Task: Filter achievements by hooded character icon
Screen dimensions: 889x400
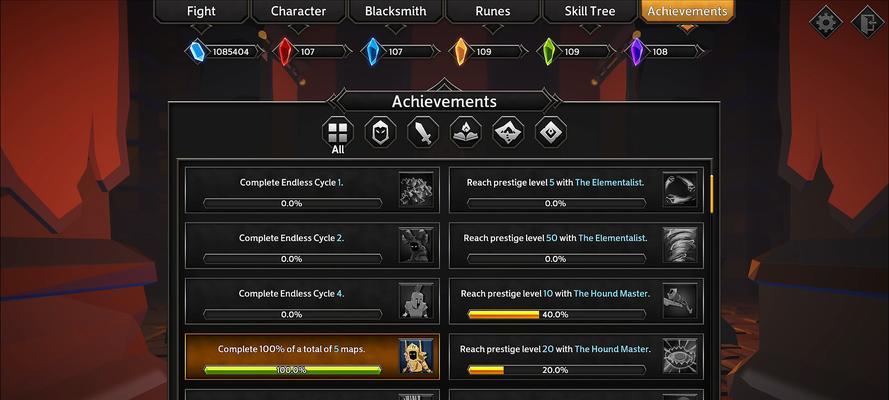Action: (380, 133)
